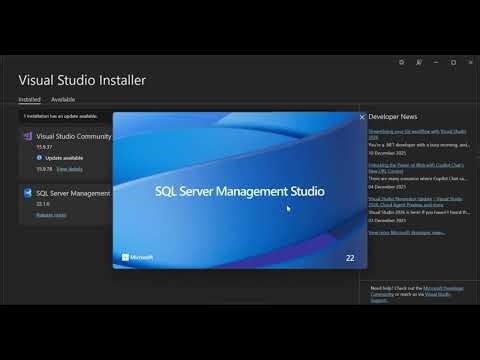
Task: Click the SQL Server Management version number
Action: point(43,204)
